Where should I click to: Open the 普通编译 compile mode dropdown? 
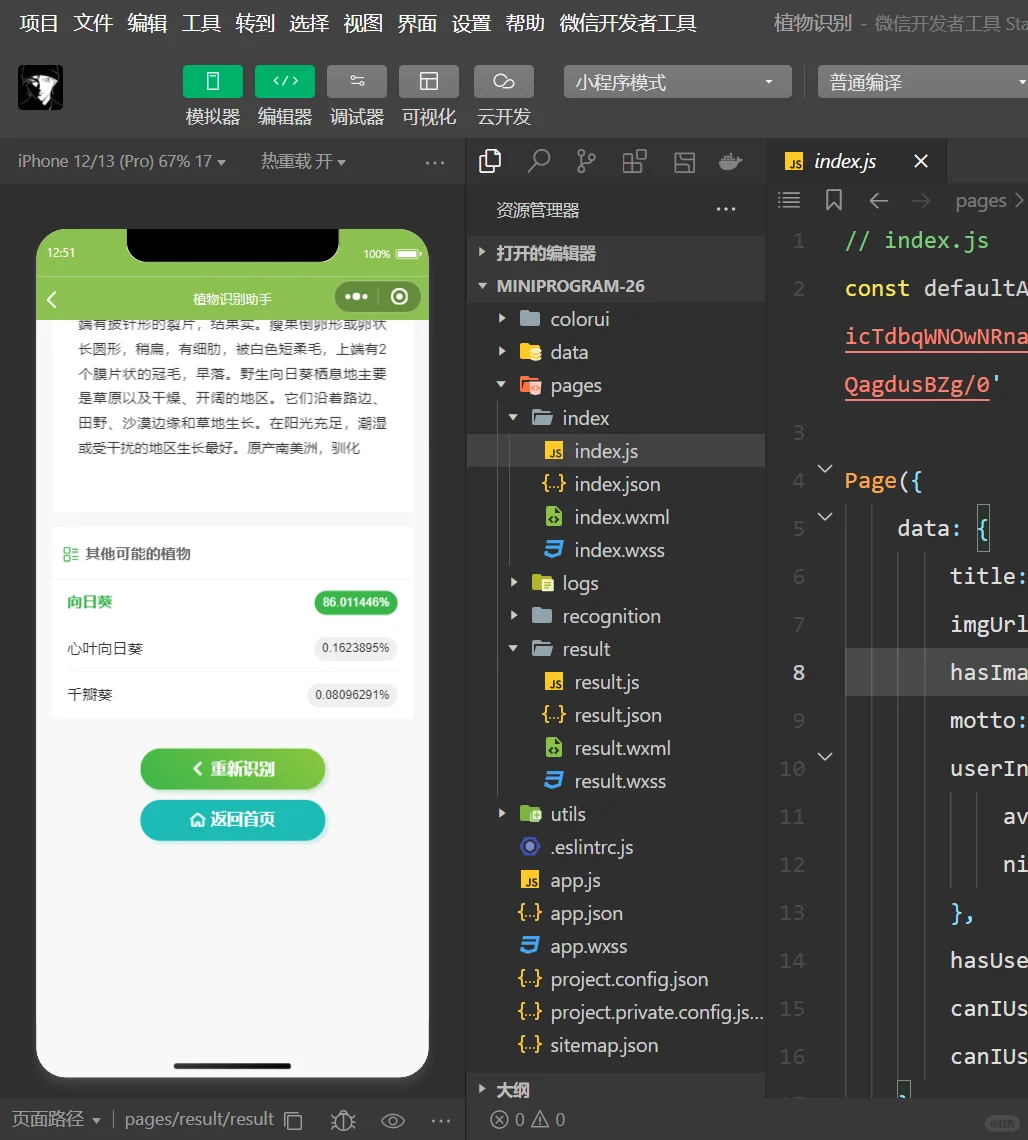[x=923, y=81]
